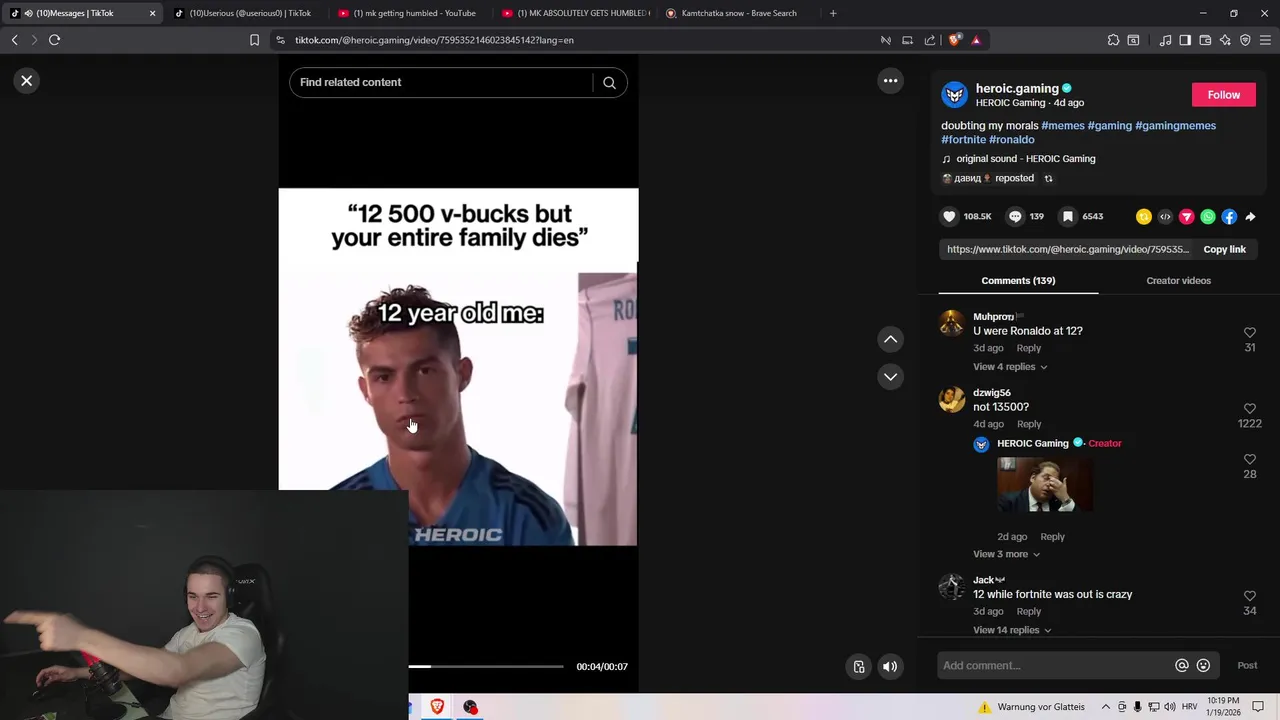1280x720 pixels.
Task: Open Brave Shields lion icon
Action: pyautogui.click(x=954, y=40)
